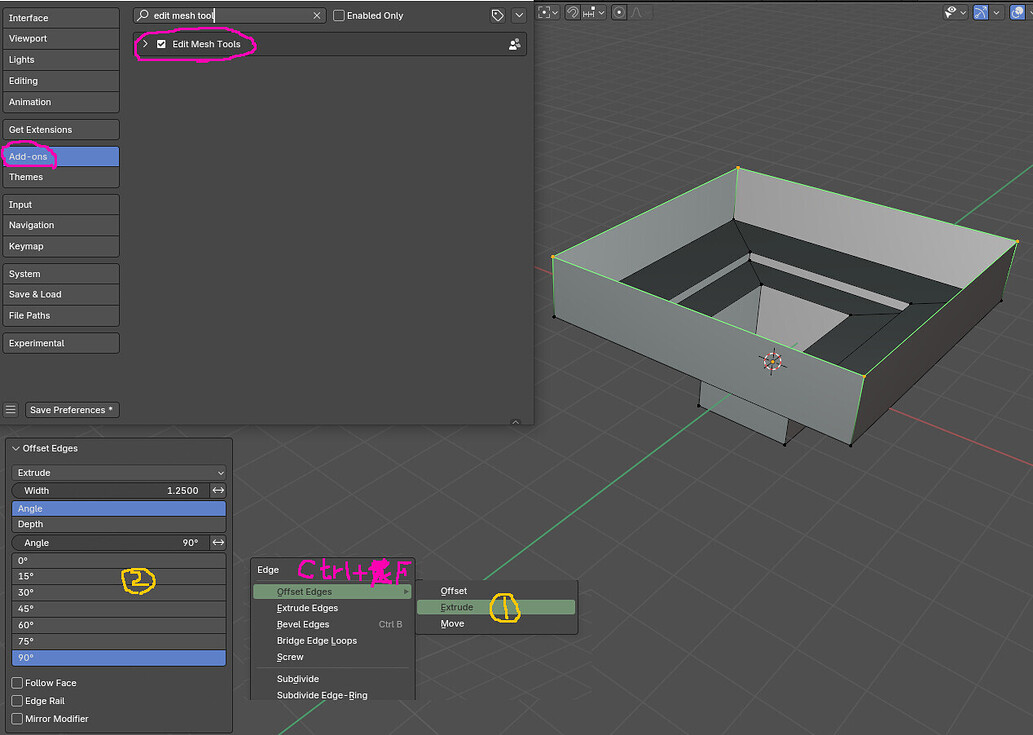Toggle the show overlays icon
Viewport: 1033px width, 735px height.
(1017, 12)
